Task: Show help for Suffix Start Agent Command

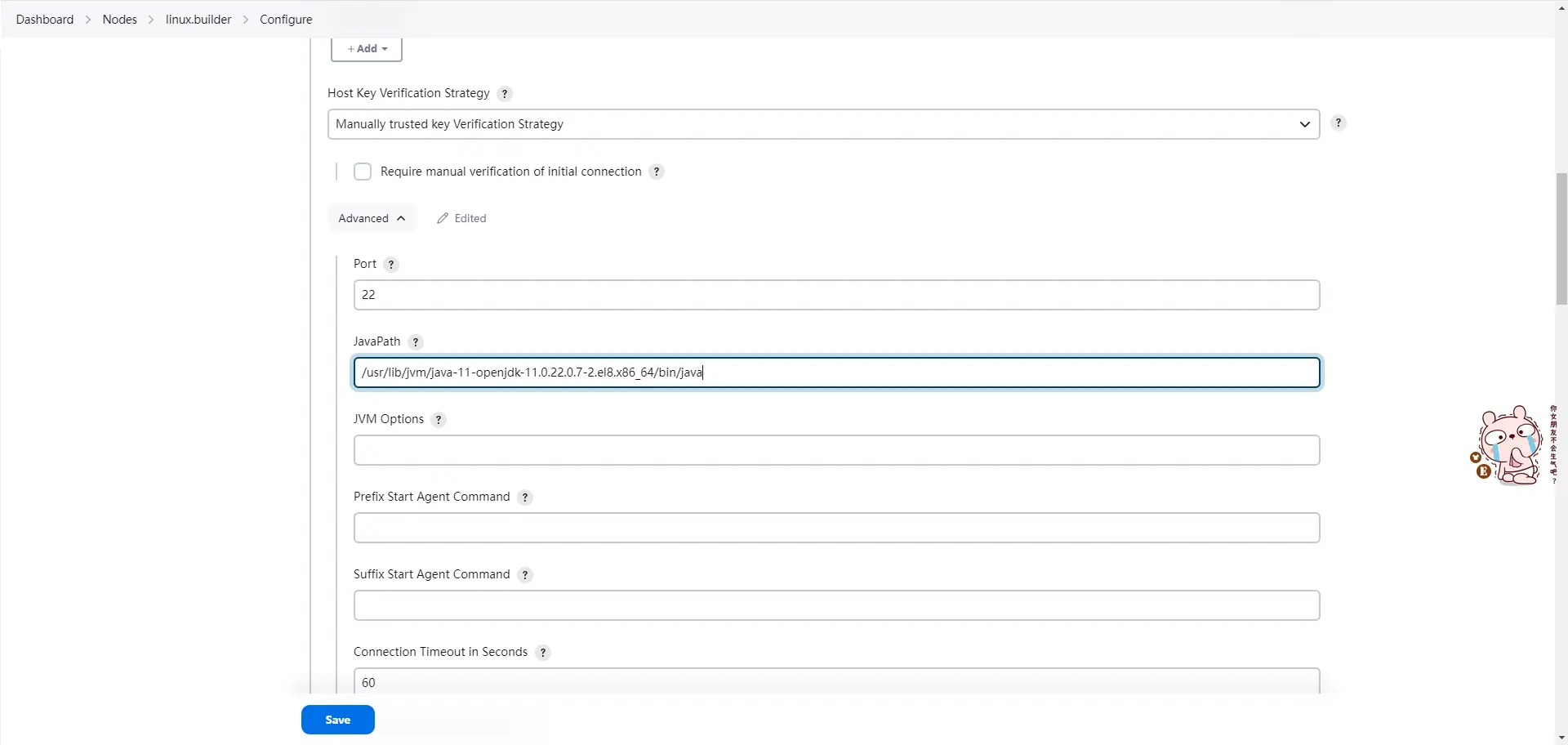Action: 525,575
